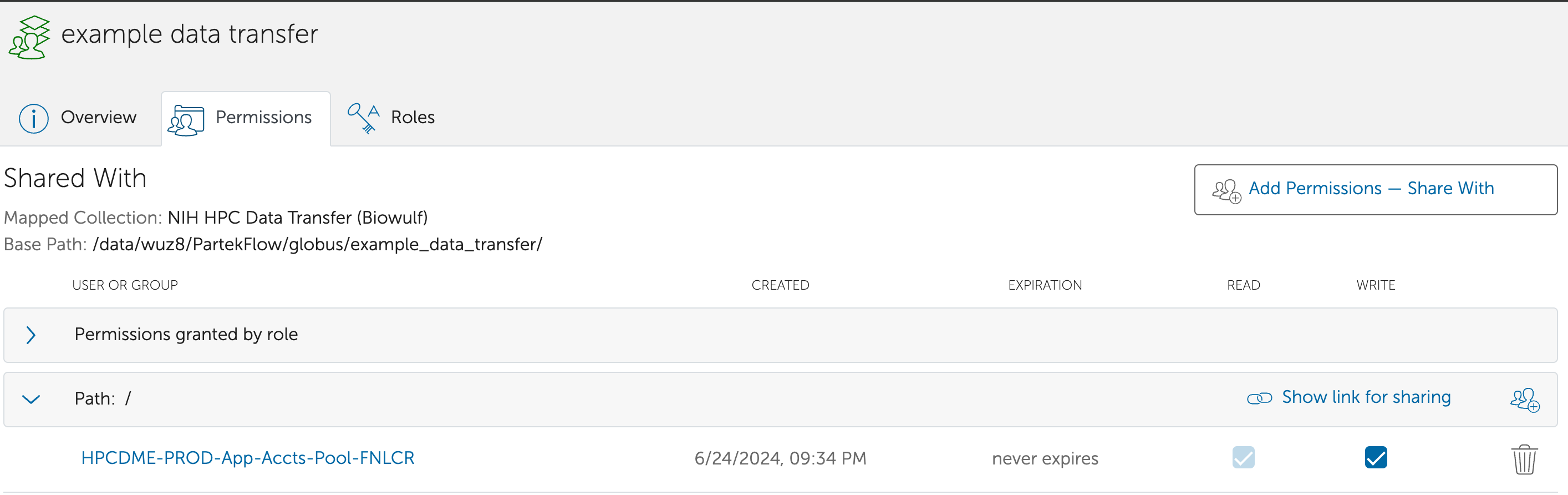Viewport: 1568px width, 495px height.
Task: Collapse the Path: / section chevron
Action: click(x=31, y=400)
